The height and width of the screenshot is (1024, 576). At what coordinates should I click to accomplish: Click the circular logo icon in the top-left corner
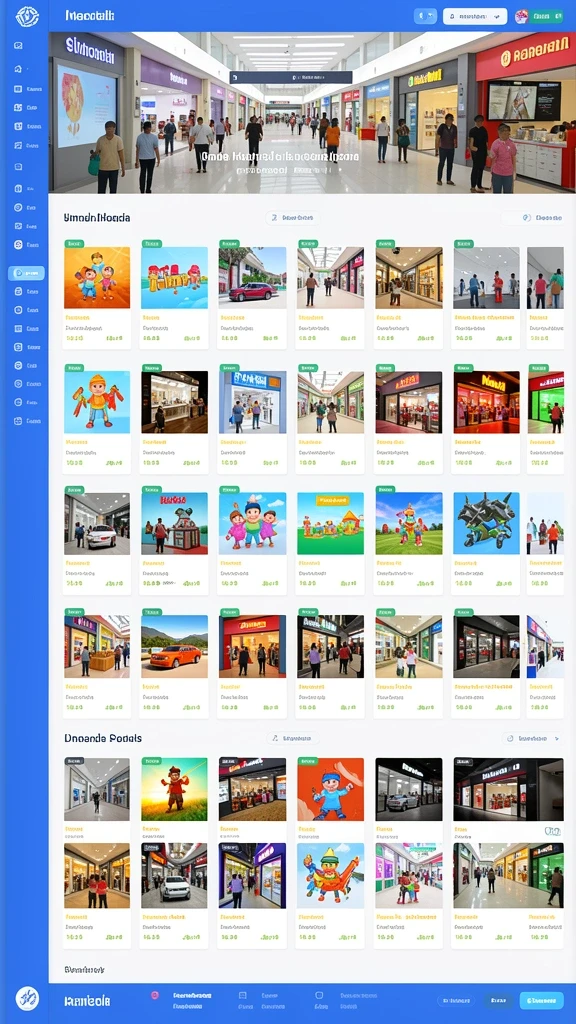coord(27,16)
